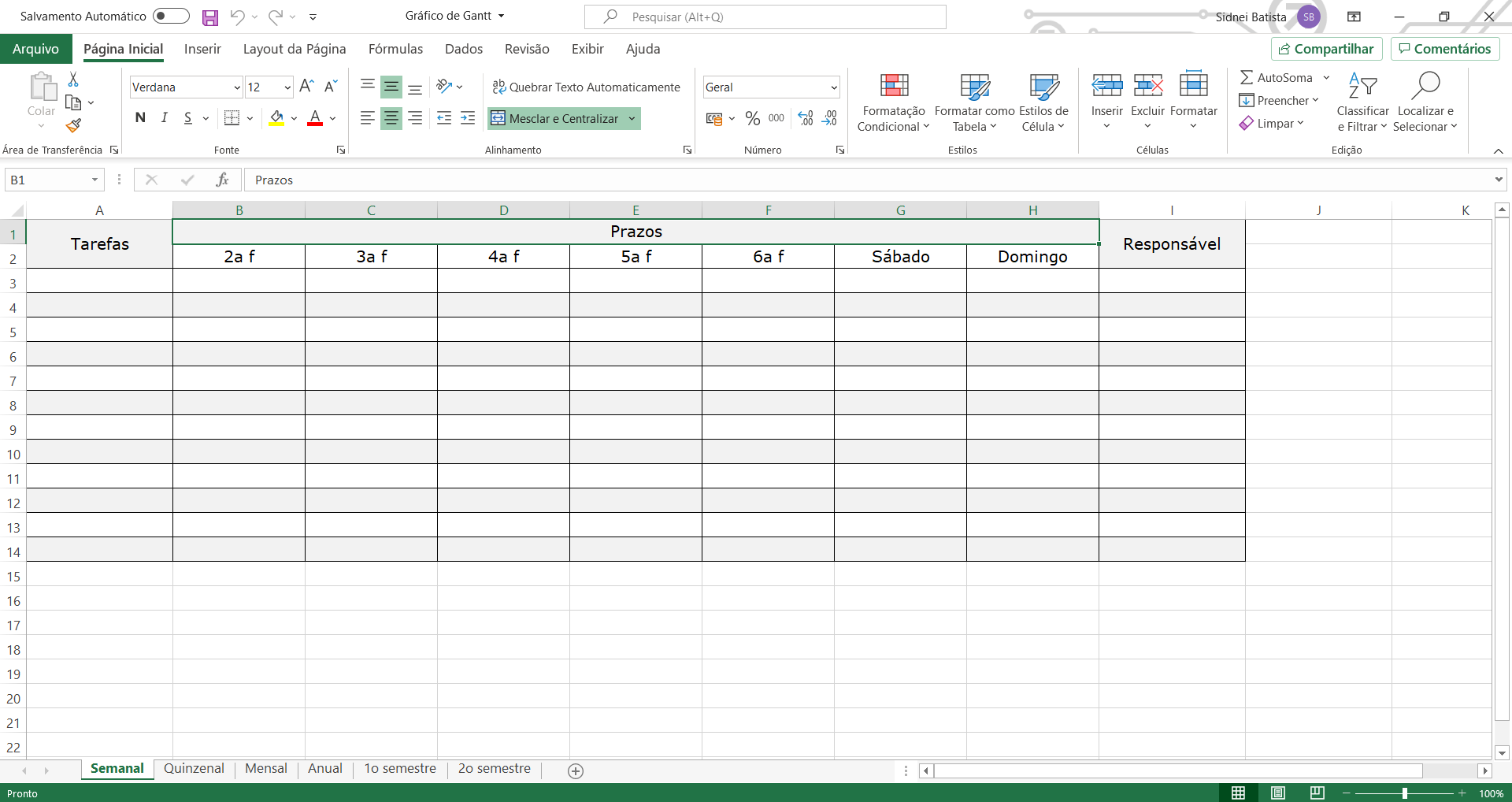1512x802 pixels.
Task: Undo the last action
Action: 237,17
